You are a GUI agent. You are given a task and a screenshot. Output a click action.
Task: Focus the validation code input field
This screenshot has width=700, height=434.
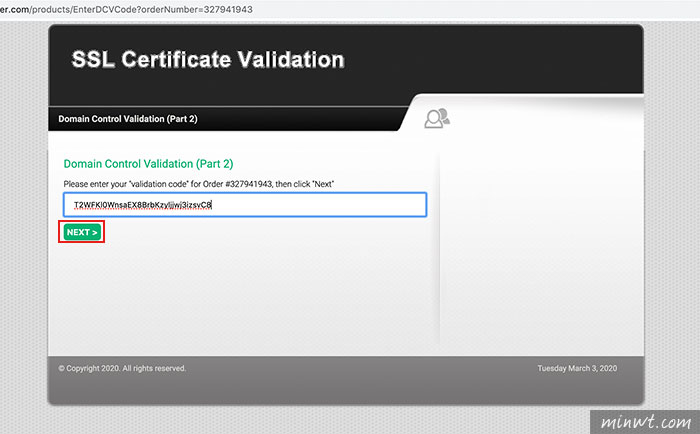245,205
